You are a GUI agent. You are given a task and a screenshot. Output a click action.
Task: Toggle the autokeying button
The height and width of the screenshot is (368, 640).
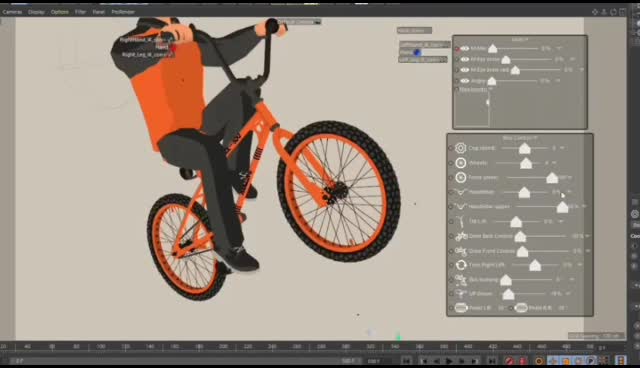pos(523,361)
